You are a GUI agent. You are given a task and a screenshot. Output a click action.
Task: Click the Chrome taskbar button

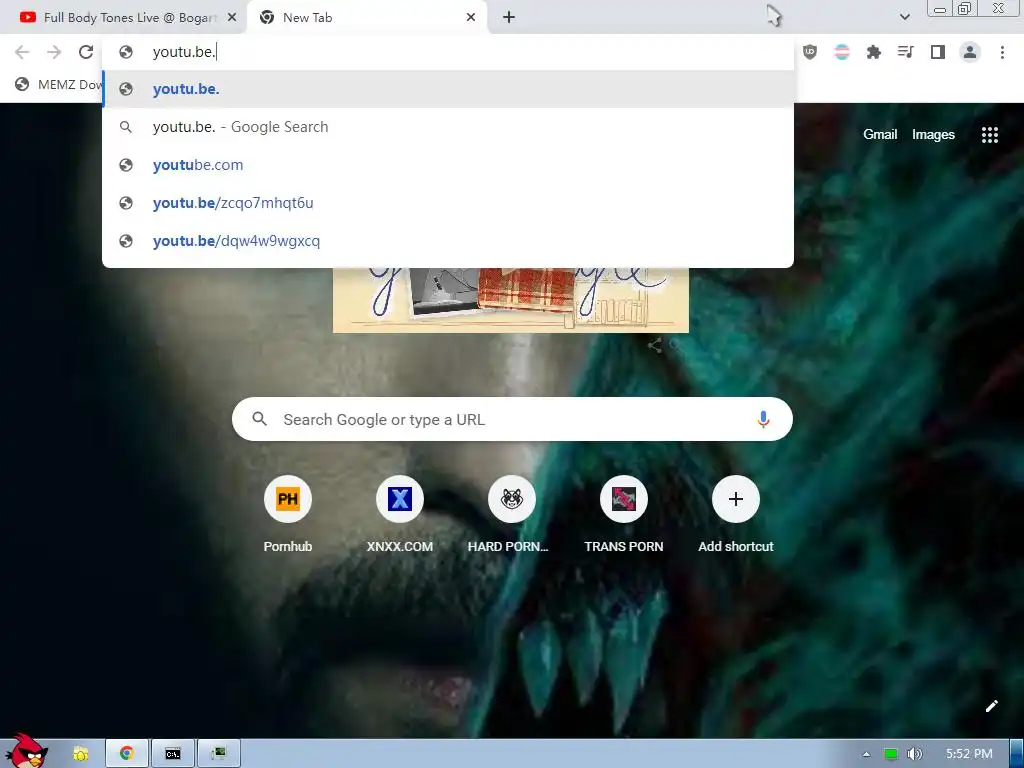tap(127, 754)
